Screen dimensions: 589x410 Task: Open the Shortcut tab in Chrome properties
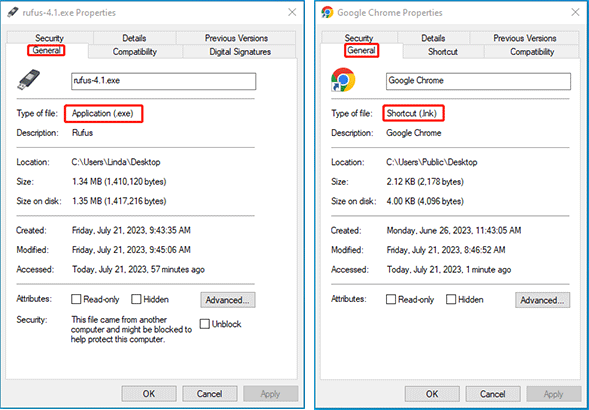(443, 52)
